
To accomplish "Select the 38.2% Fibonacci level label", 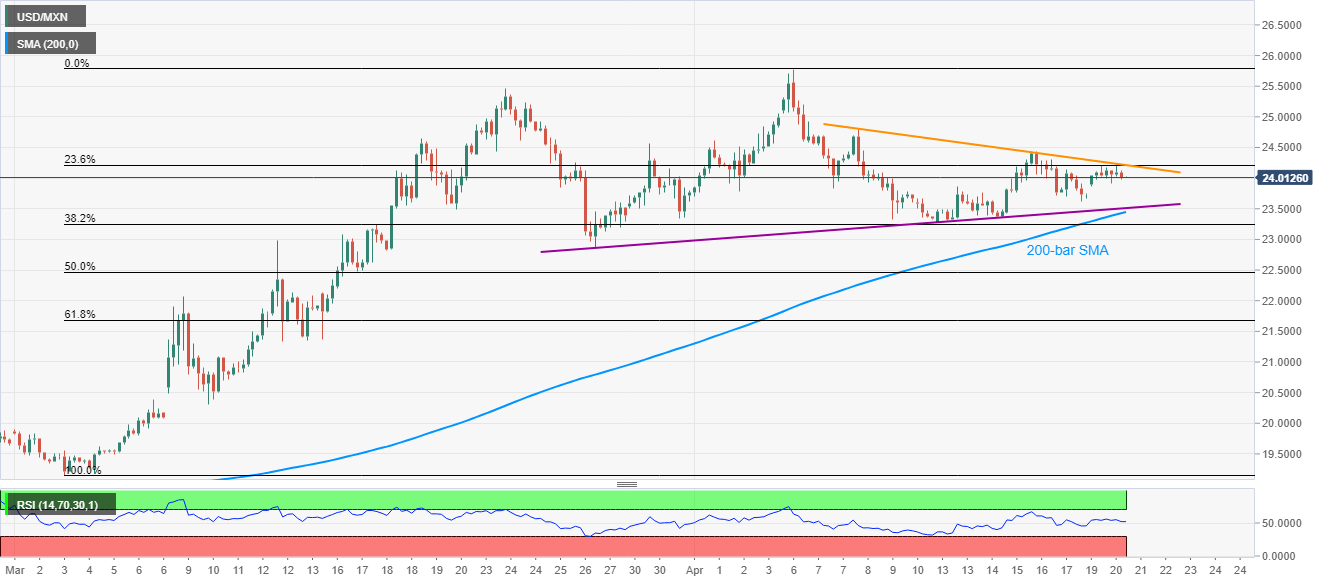I will [78, 218].
